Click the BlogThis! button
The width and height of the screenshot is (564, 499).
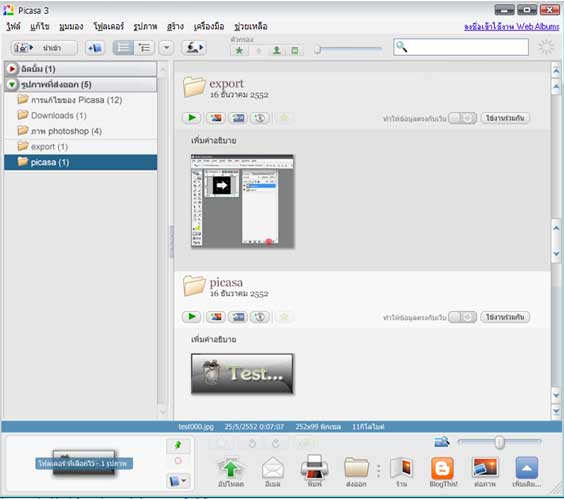tap(443, 472)
